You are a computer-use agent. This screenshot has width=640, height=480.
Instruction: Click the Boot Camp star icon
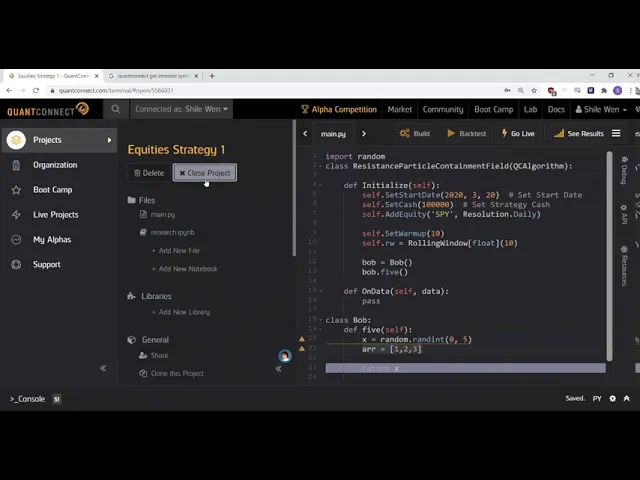pos(16,190)
